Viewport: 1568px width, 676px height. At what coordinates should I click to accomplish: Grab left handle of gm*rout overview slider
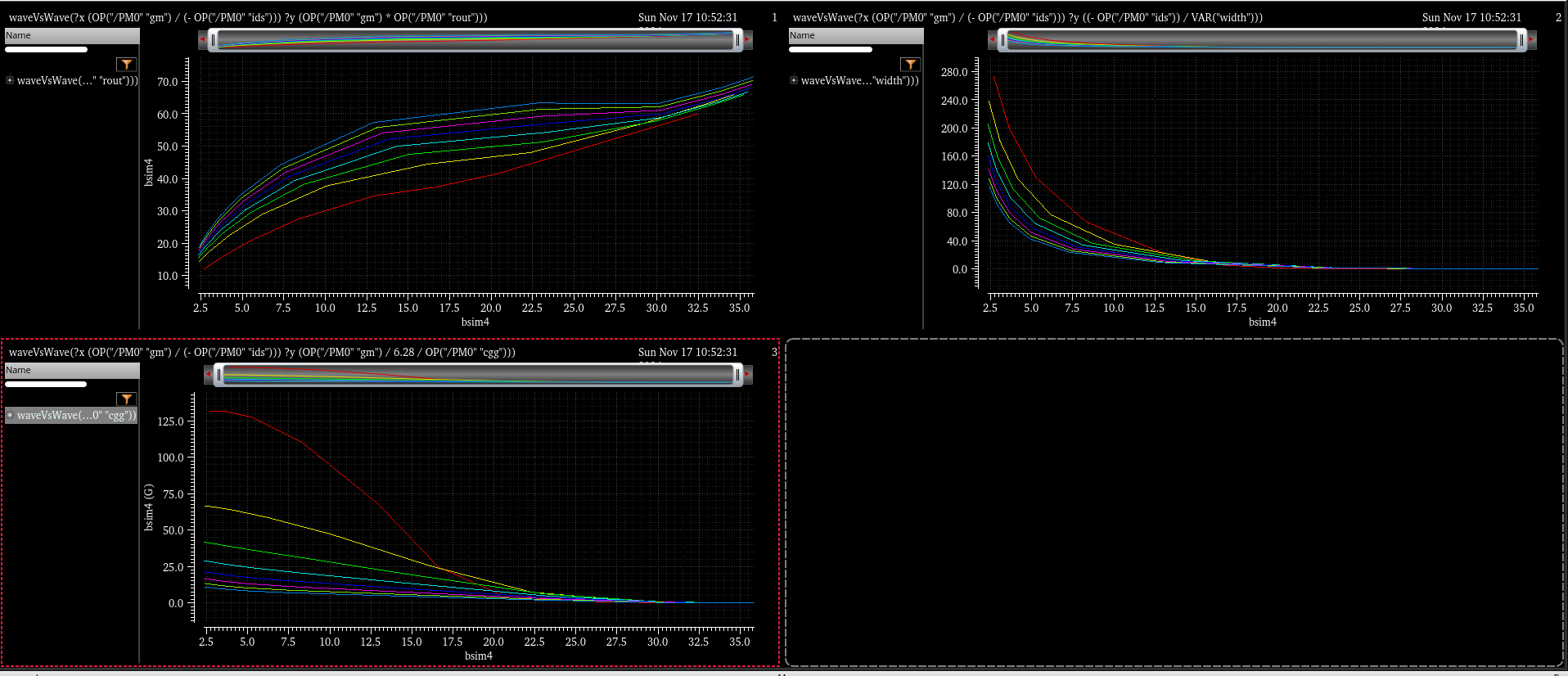pyautogui.click(x=214, y=39)
